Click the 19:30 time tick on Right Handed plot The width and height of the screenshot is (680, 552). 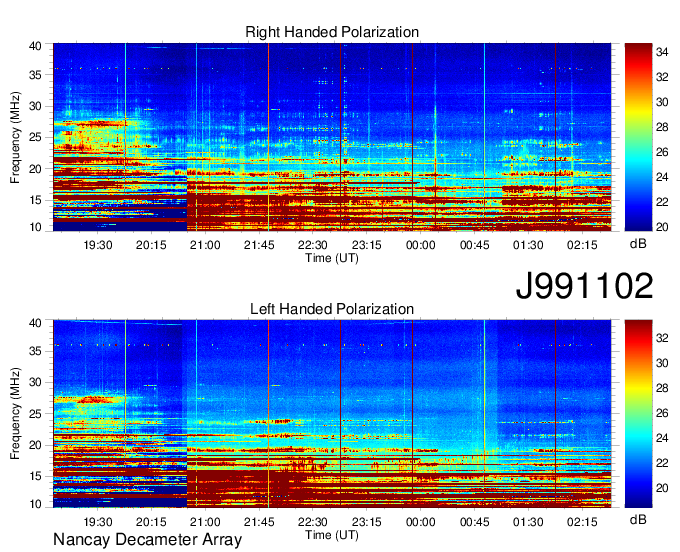pos(98,245)
